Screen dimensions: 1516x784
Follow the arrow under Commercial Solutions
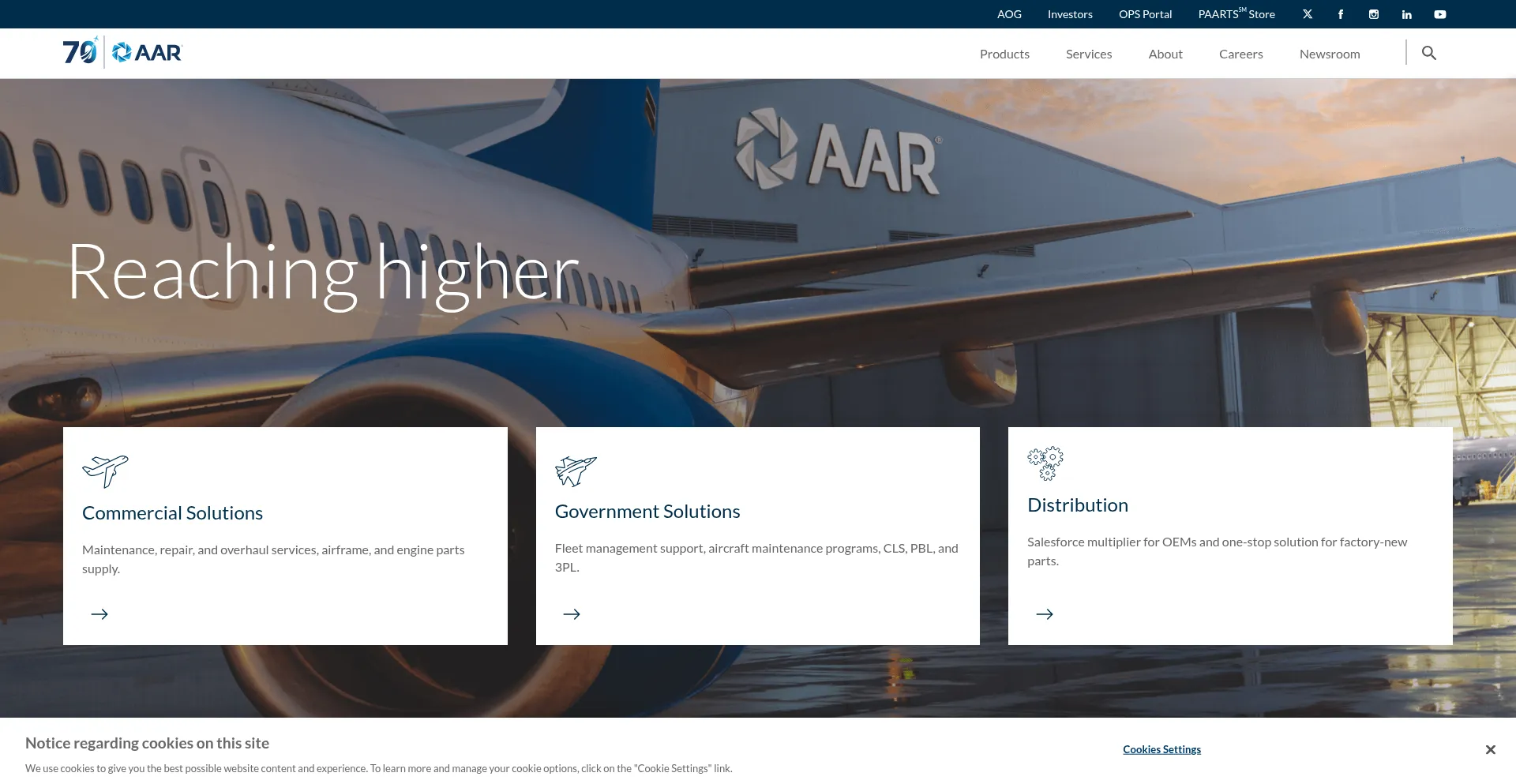click(99, 614)
